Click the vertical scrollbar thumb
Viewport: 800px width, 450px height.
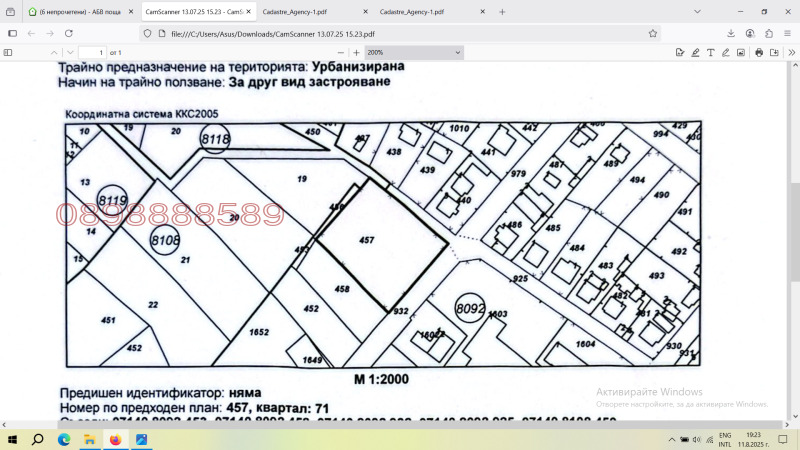coord(795,231)
